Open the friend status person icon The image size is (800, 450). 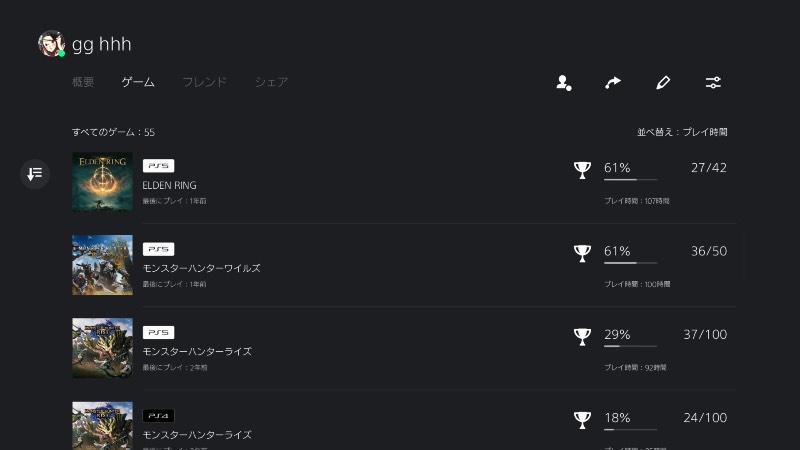(563, 83)
